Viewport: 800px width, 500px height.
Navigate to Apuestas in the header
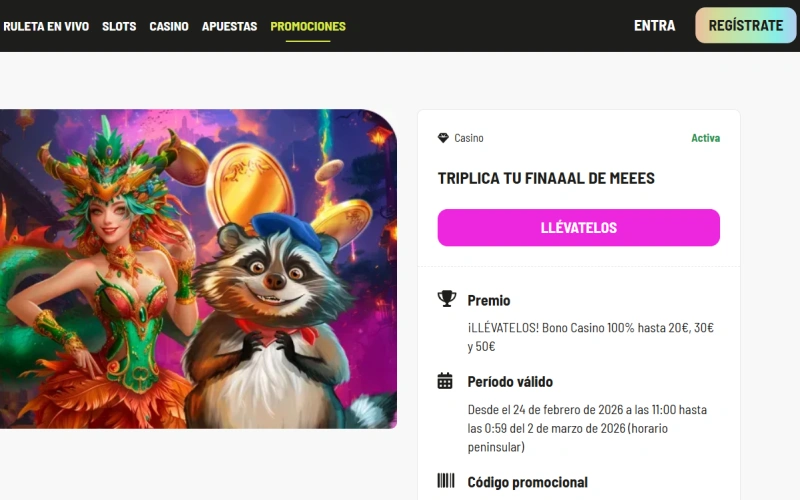click(x=230, y=26)
